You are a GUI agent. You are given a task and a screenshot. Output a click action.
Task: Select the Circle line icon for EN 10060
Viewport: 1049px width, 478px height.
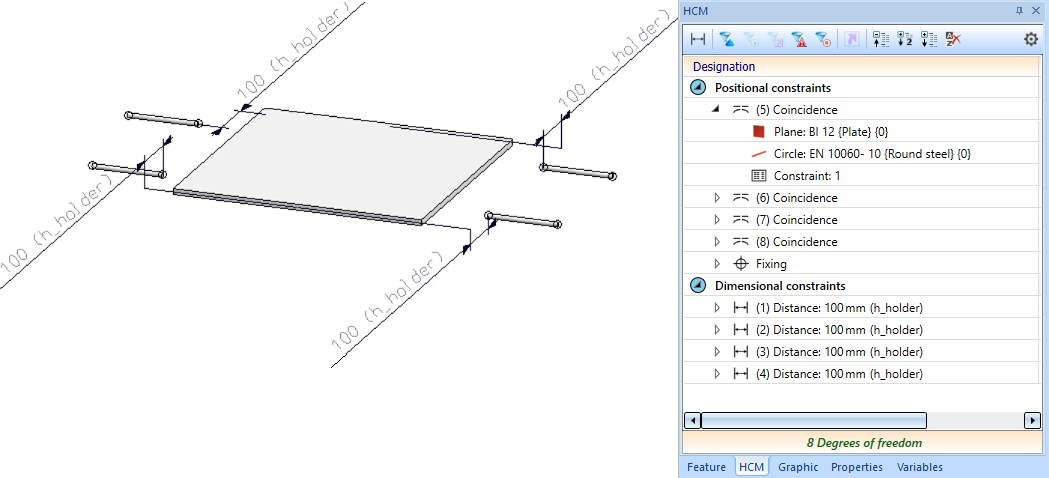pos(758,153)
